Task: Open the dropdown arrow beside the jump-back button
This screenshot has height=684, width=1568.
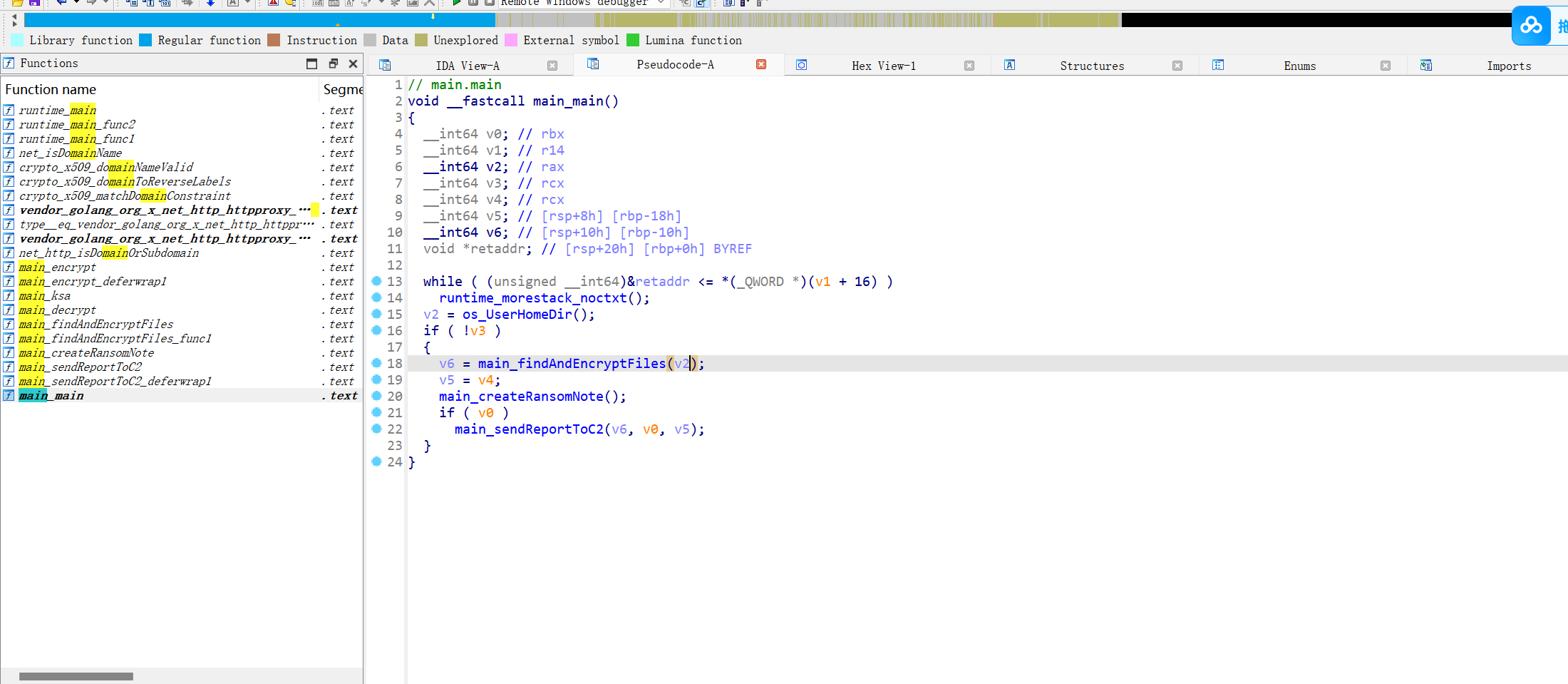Action: [76, 4]
